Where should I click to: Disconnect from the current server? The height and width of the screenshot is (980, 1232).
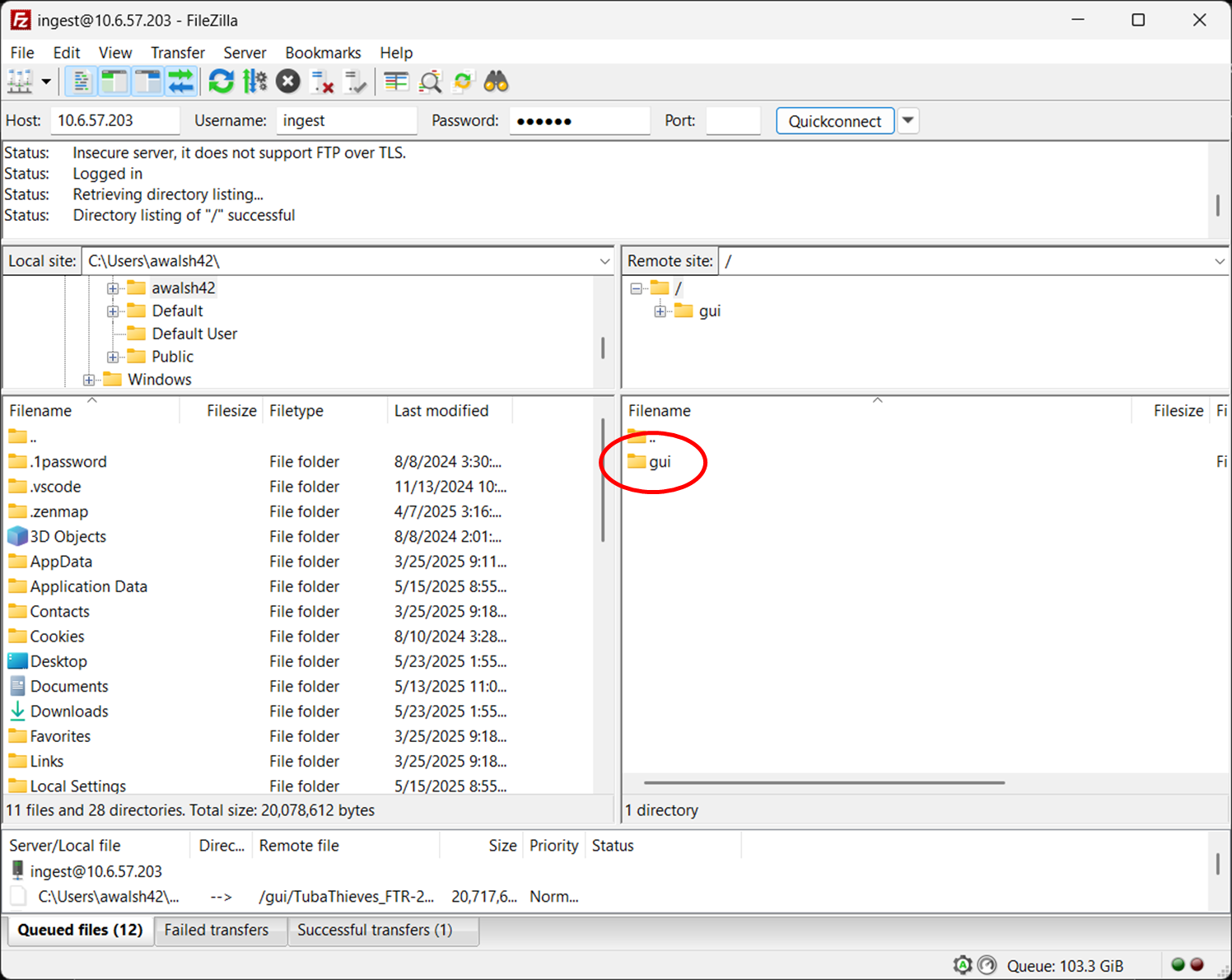(x=322, y=82)
